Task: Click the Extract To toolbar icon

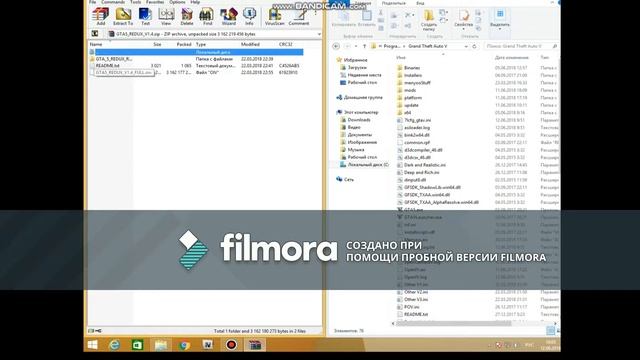Action: click(x=123, y=17)
